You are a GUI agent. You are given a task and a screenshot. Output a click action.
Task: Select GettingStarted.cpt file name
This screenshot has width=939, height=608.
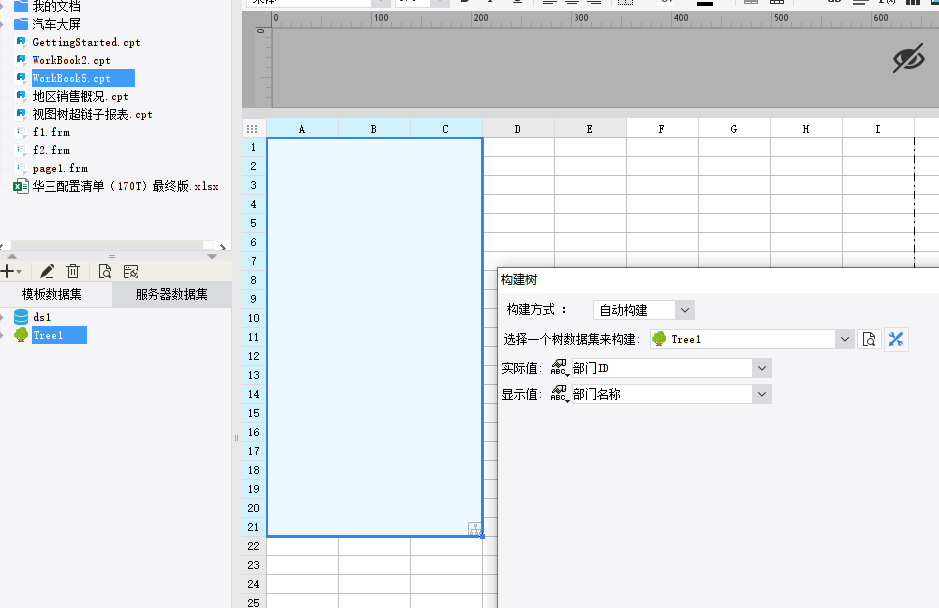86,42
